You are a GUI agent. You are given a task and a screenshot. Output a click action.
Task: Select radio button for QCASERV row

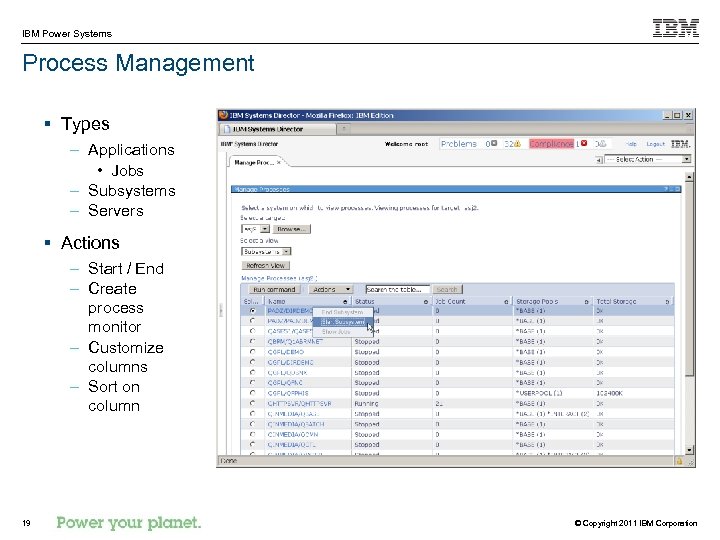click(x=253, y=331)
